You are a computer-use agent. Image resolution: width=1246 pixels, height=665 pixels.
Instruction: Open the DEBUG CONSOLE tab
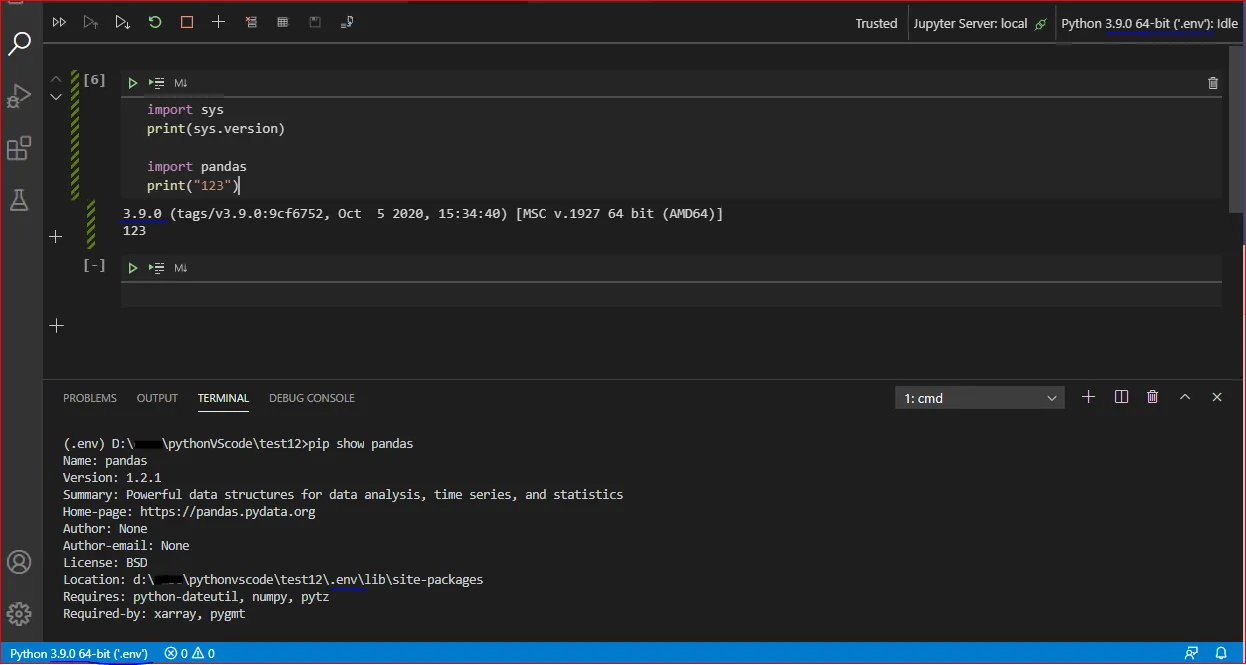click(x=312, y=398)
